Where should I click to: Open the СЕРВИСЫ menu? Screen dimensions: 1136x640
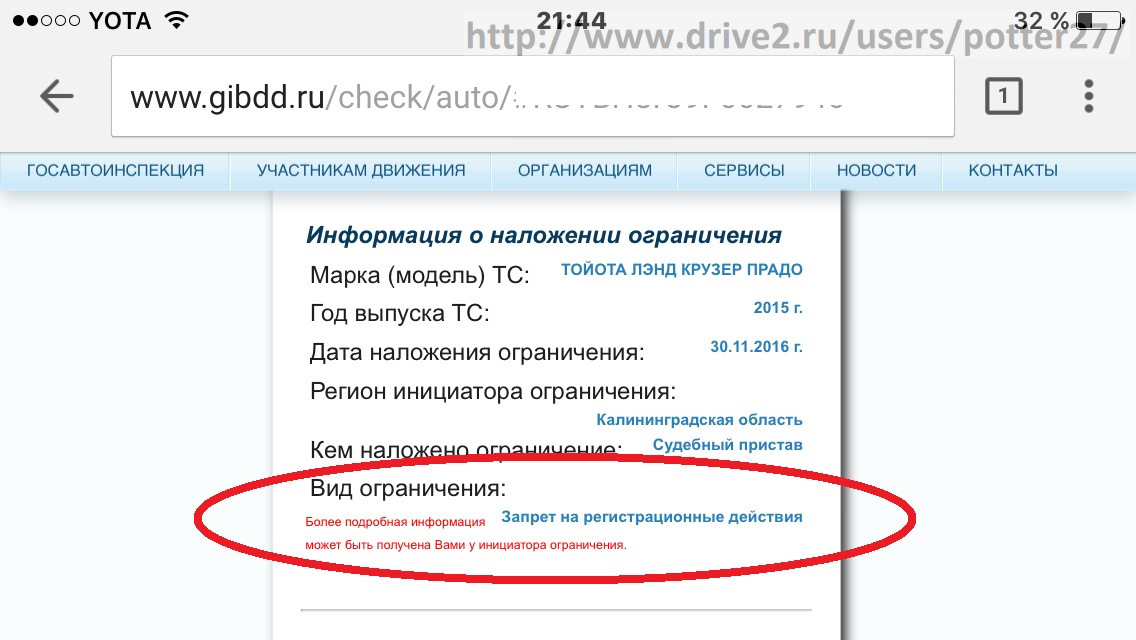pos(744,171)
